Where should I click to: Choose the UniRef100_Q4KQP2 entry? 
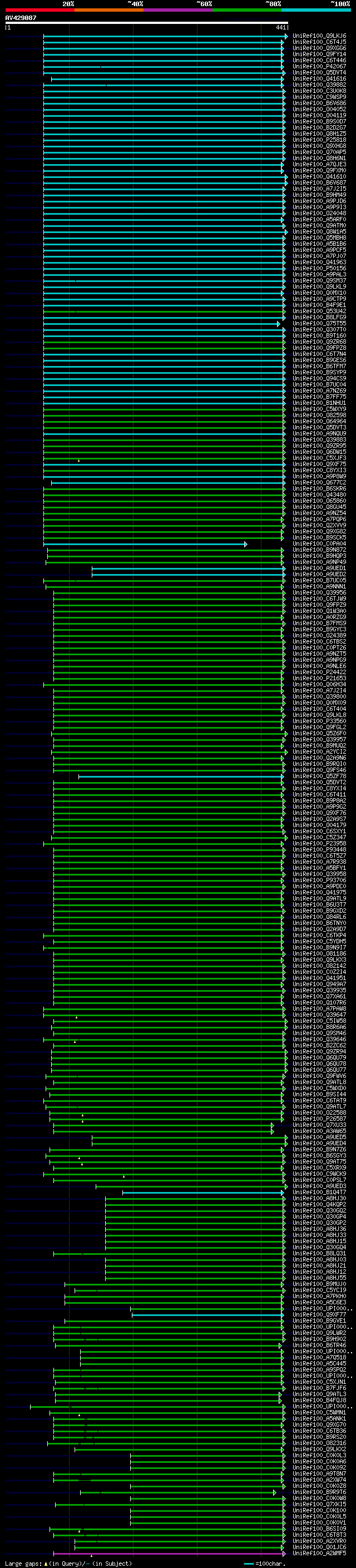click(319, 1204)
